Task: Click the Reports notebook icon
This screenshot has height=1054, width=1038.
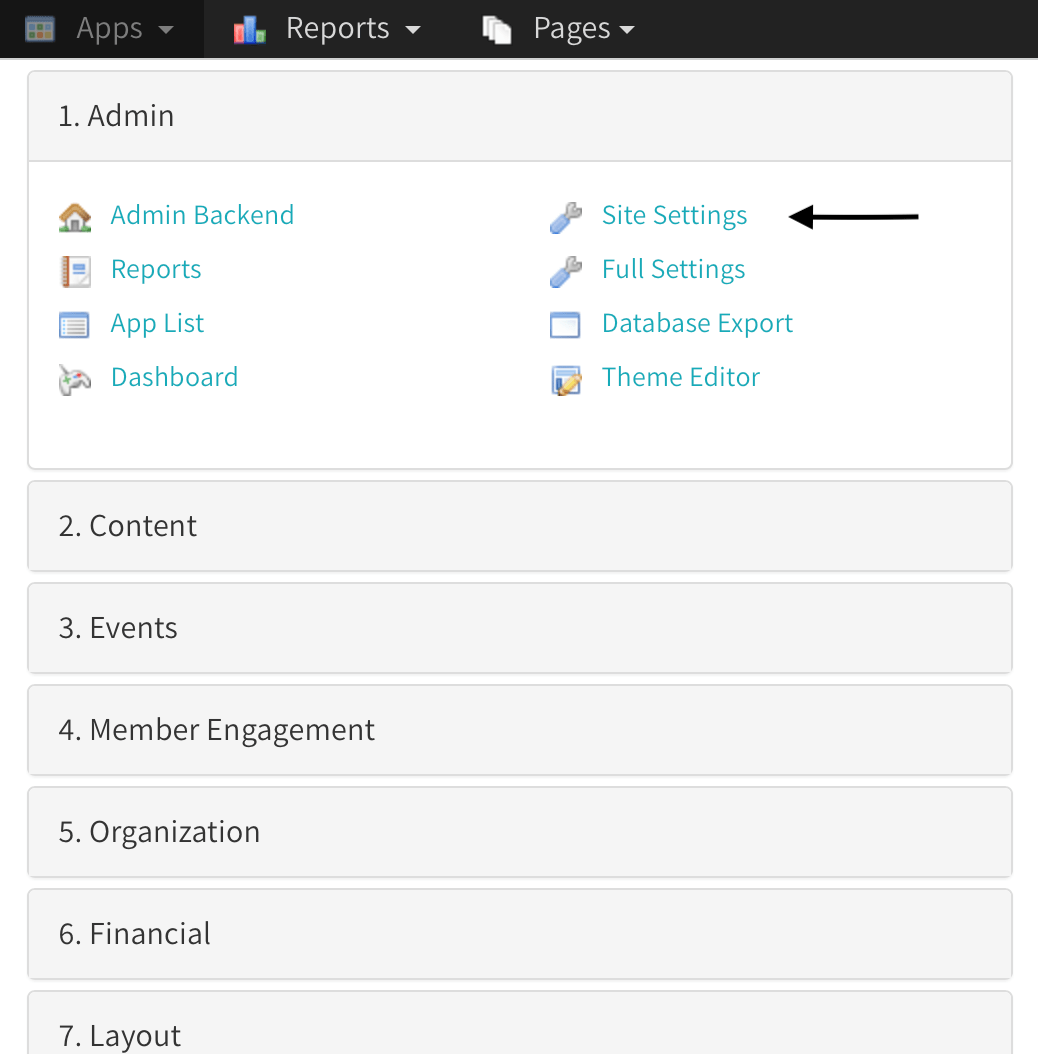Action: click(75, 268)
